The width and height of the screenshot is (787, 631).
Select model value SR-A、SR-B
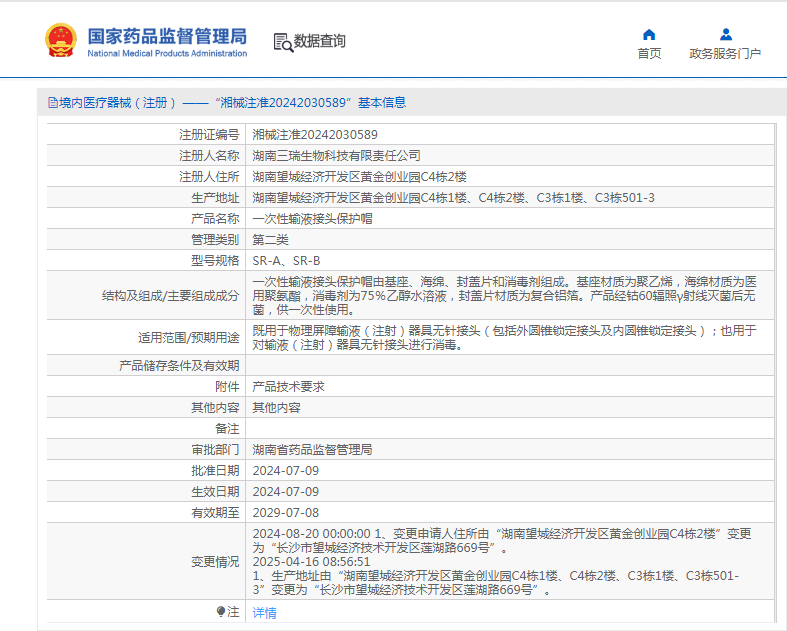[286, 261]
